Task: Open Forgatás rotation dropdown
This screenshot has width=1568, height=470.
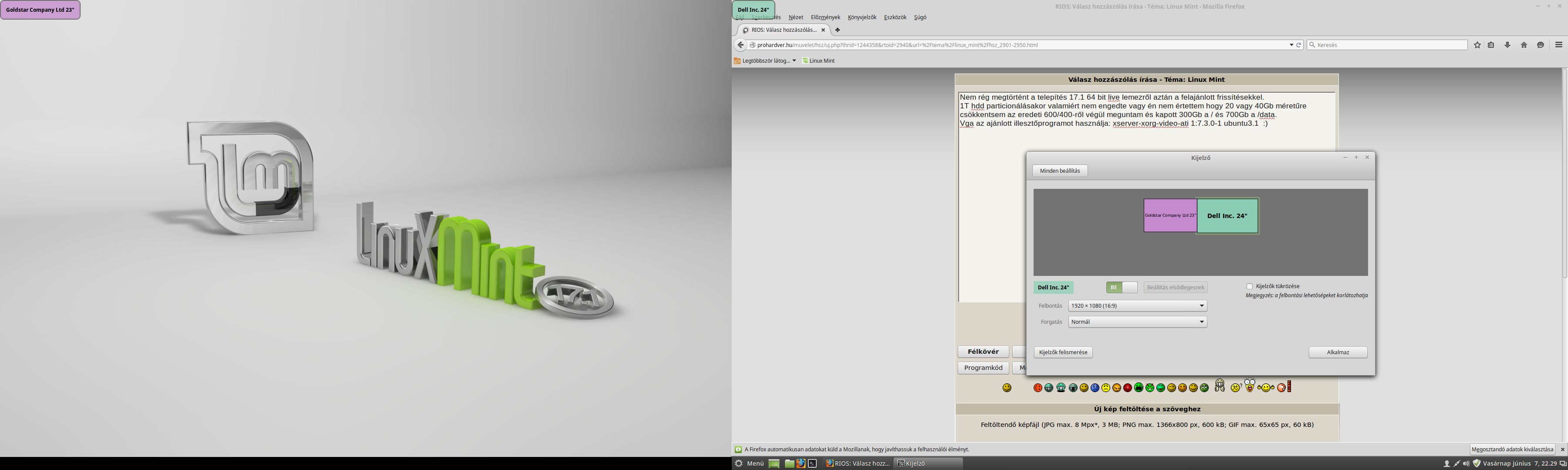Action: click(x=1138, y=322)
